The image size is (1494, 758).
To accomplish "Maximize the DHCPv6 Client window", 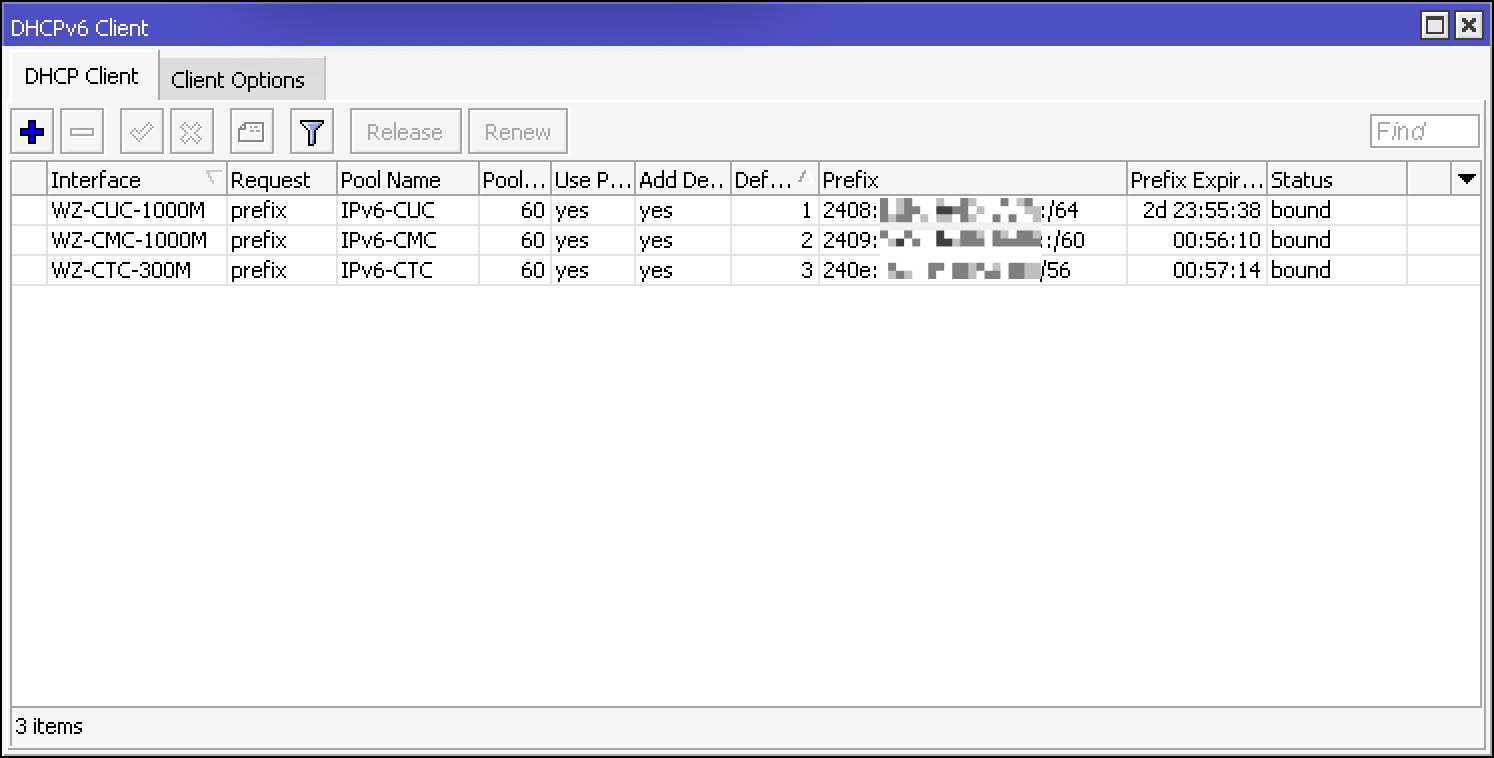I will click(x=1436, y=26).
